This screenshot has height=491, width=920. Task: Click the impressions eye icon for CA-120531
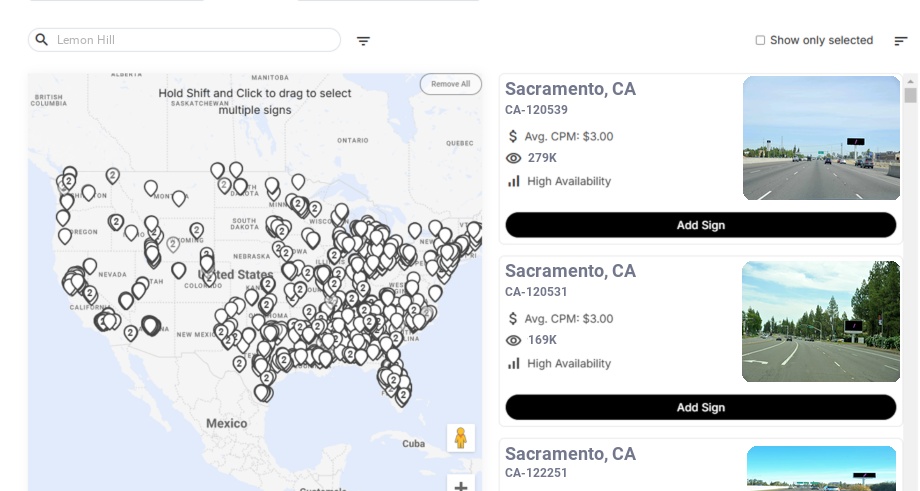pos(514,340)
